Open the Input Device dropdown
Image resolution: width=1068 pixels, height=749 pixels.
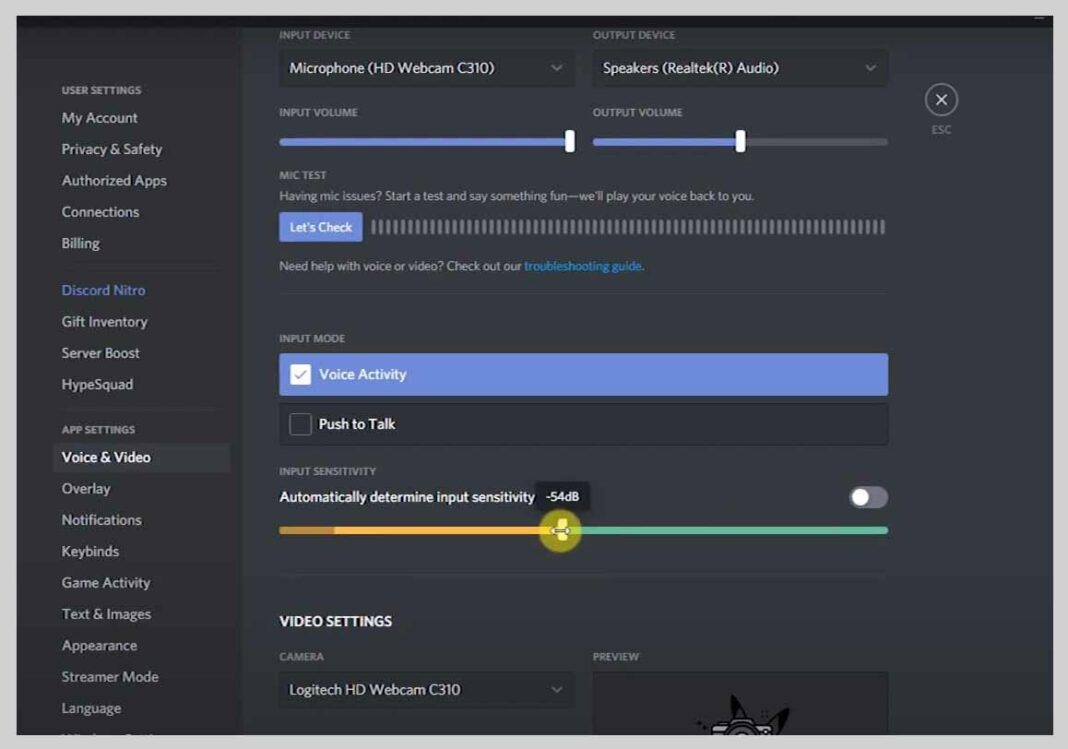pos(426,67)
